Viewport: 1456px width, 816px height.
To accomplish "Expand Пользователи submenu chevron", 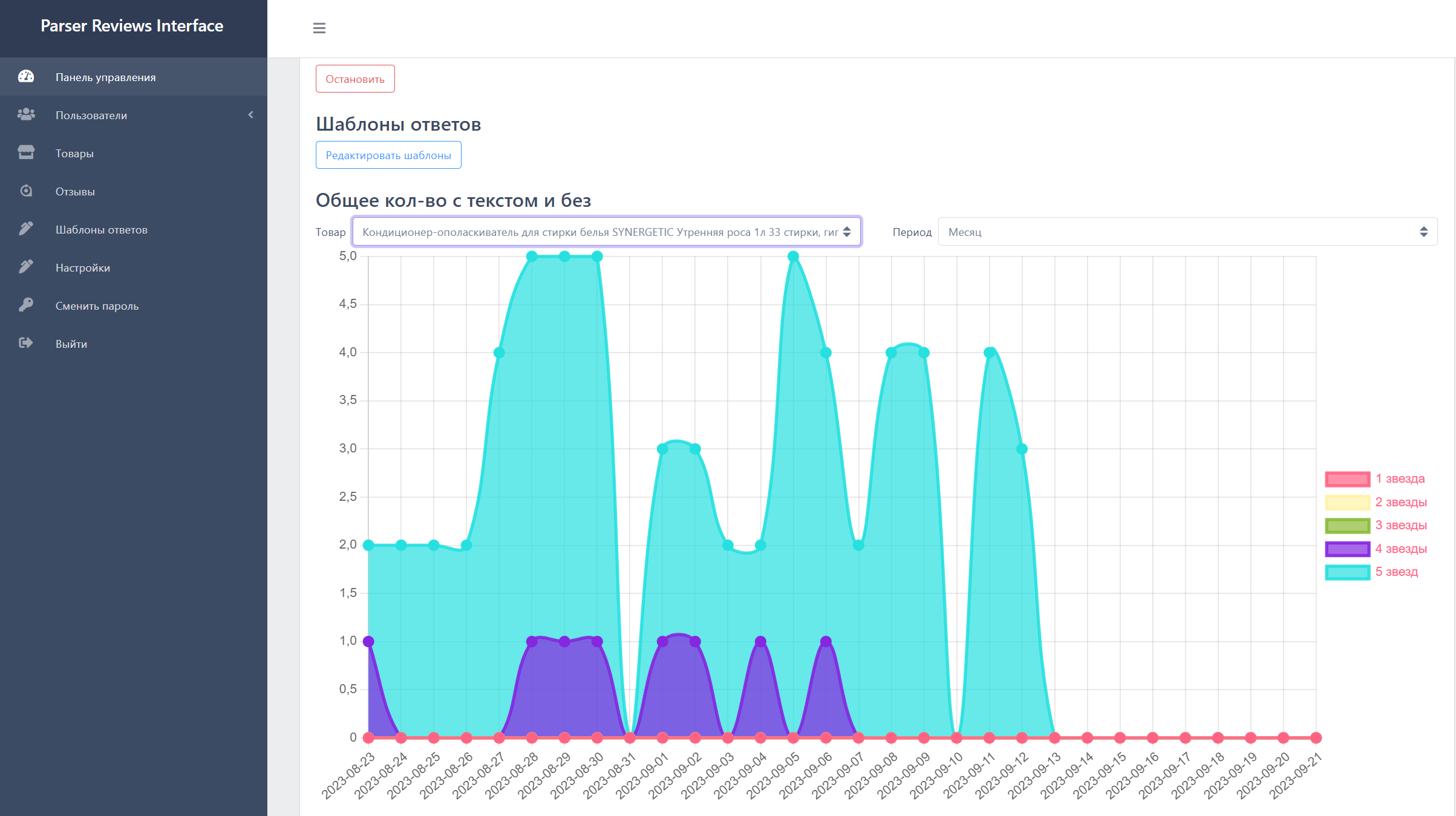I will (250, 115).
